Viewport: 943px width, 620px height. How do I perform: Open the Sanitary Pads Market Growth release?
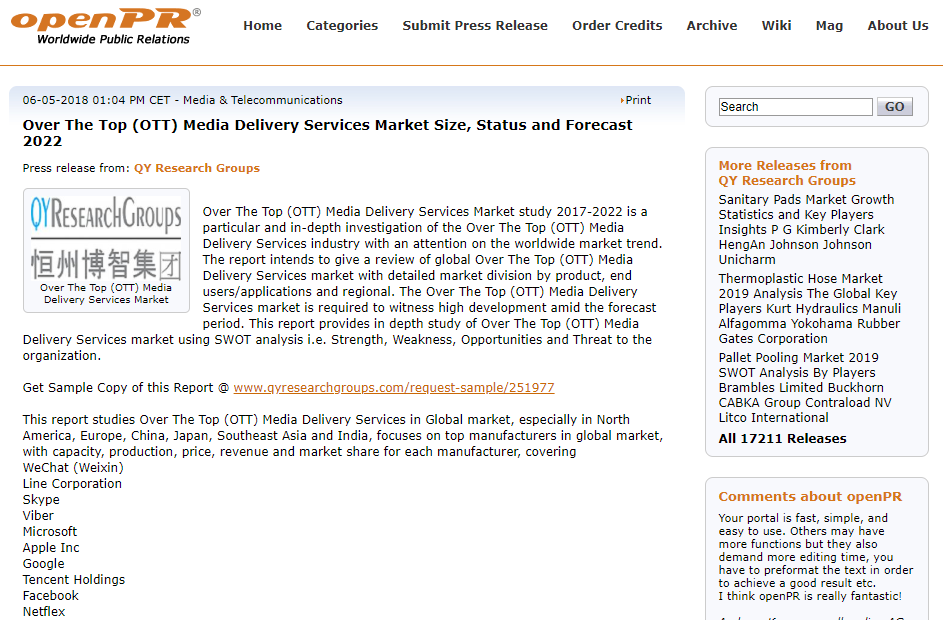coord(806,229)
